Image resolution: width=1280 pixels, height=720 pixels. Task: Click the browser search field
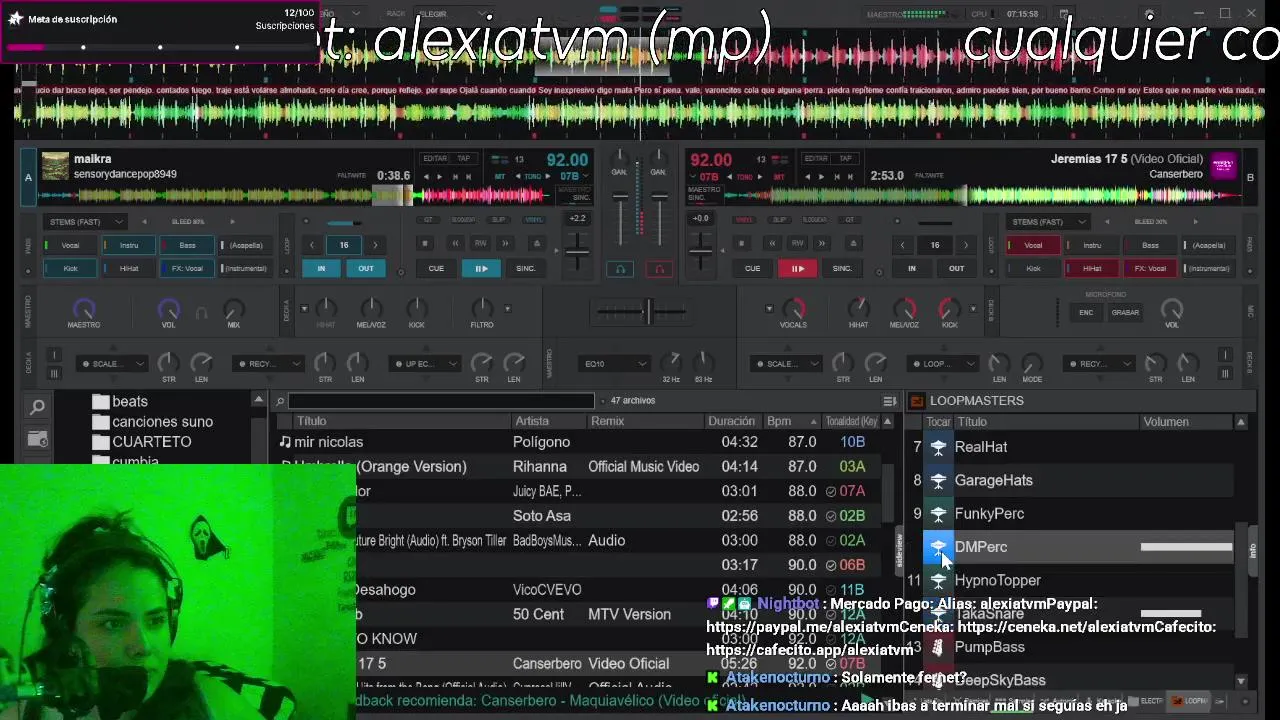(441, 401)
